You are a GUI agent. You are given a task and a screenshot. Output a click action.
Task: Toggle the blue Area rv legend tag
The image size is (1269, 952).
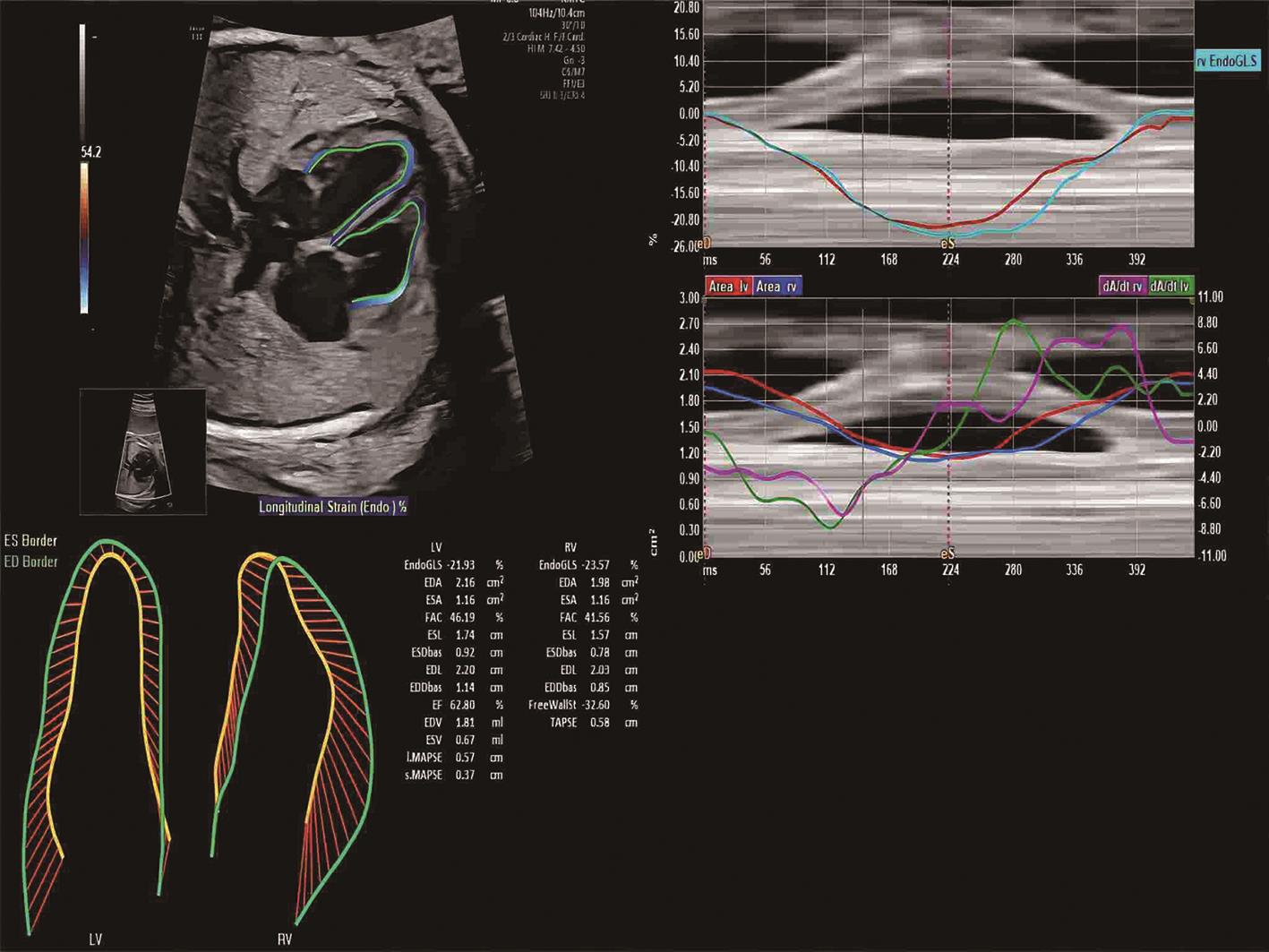tap(776, 287)
